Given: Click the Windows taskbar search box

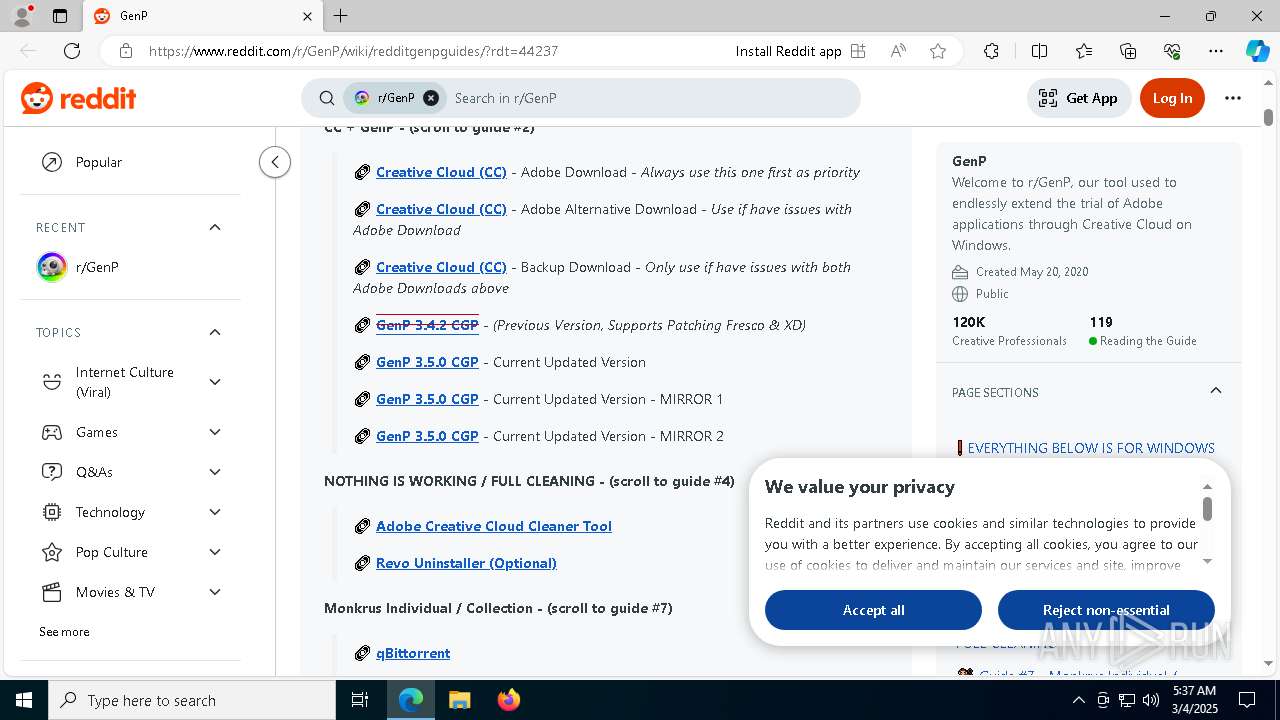Looking at the screenshot, I should (192, 700).
